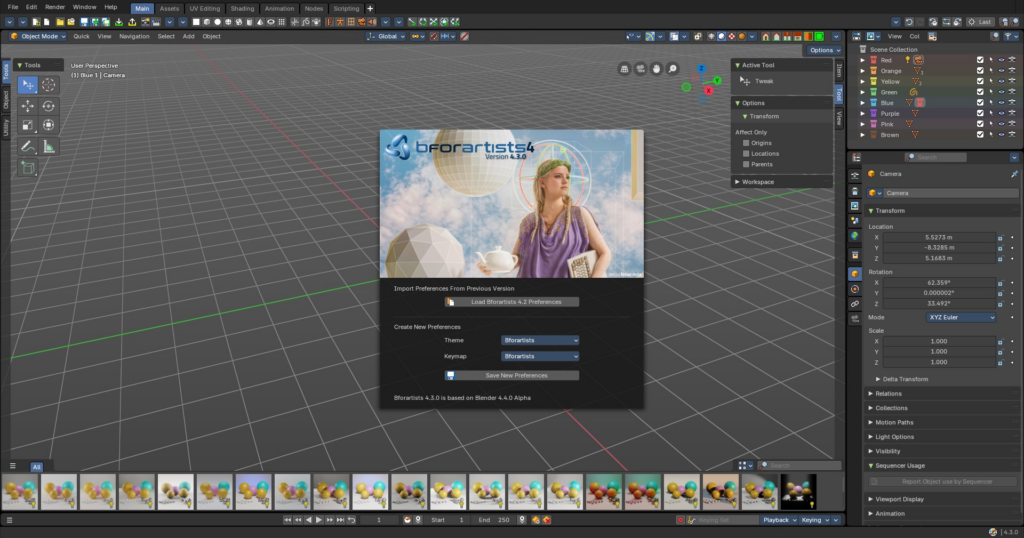Expand the Motion Paths panel

coord(893,422)
